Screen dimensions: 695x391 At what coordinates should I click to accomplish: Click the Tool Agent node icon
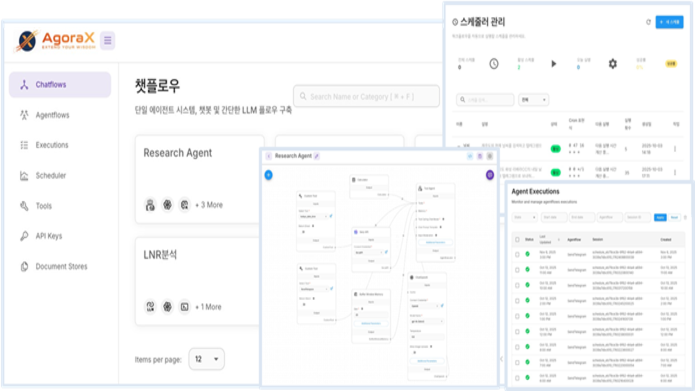[420, 188]
